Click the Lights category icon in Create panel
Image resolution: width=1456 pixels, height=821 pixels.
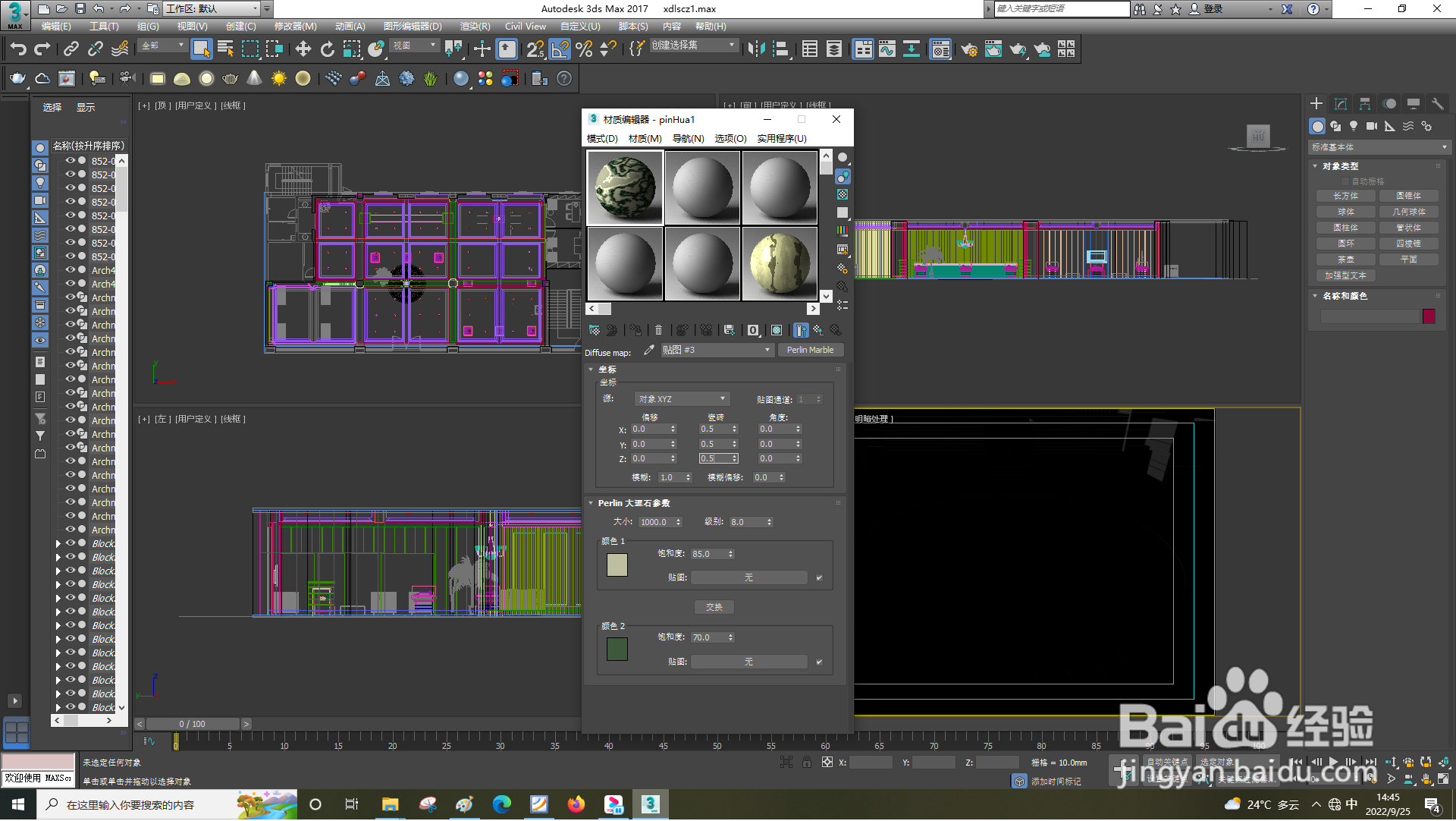tap(1354, 126)
